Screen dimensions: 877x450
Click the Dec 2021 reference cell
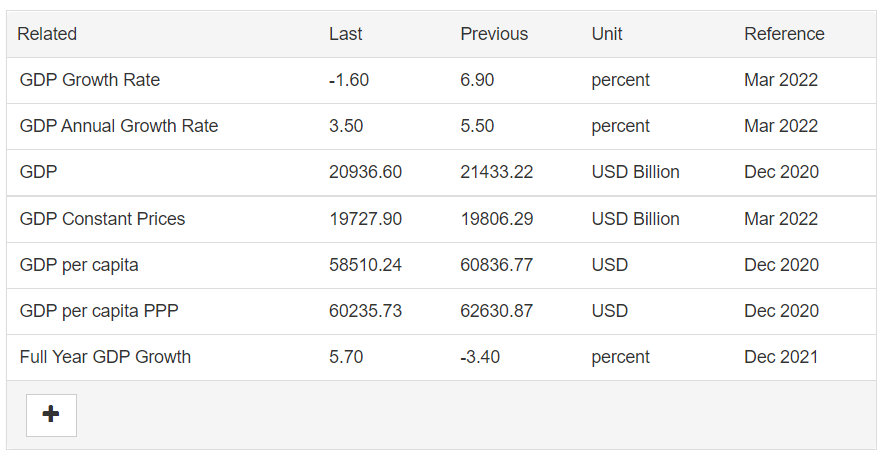(781, 357)
